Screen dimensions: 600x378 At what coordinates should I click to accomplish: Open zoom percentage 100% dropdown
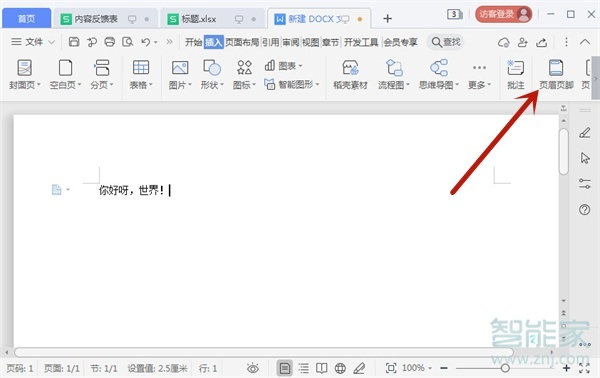pos(417,368)
